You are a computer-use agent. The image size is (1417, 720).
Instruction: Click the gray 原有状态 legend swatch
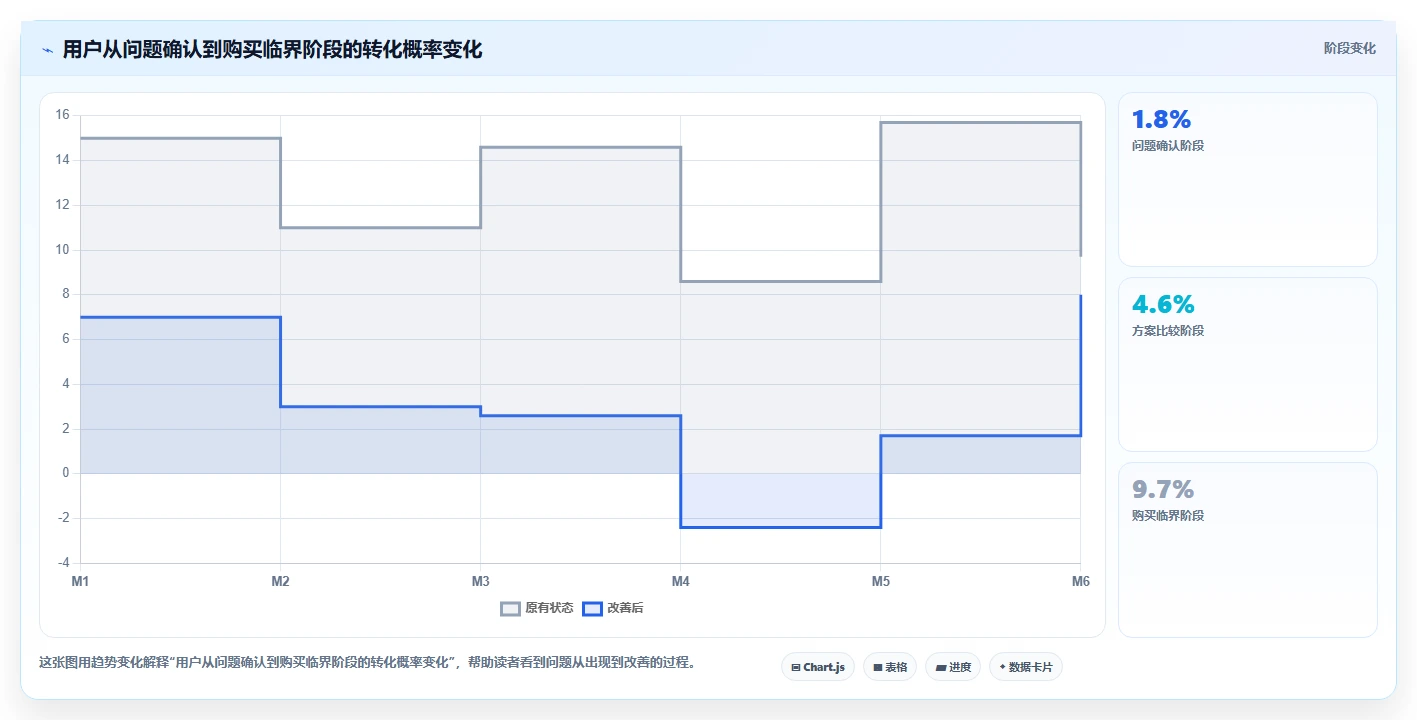[510, 608]
